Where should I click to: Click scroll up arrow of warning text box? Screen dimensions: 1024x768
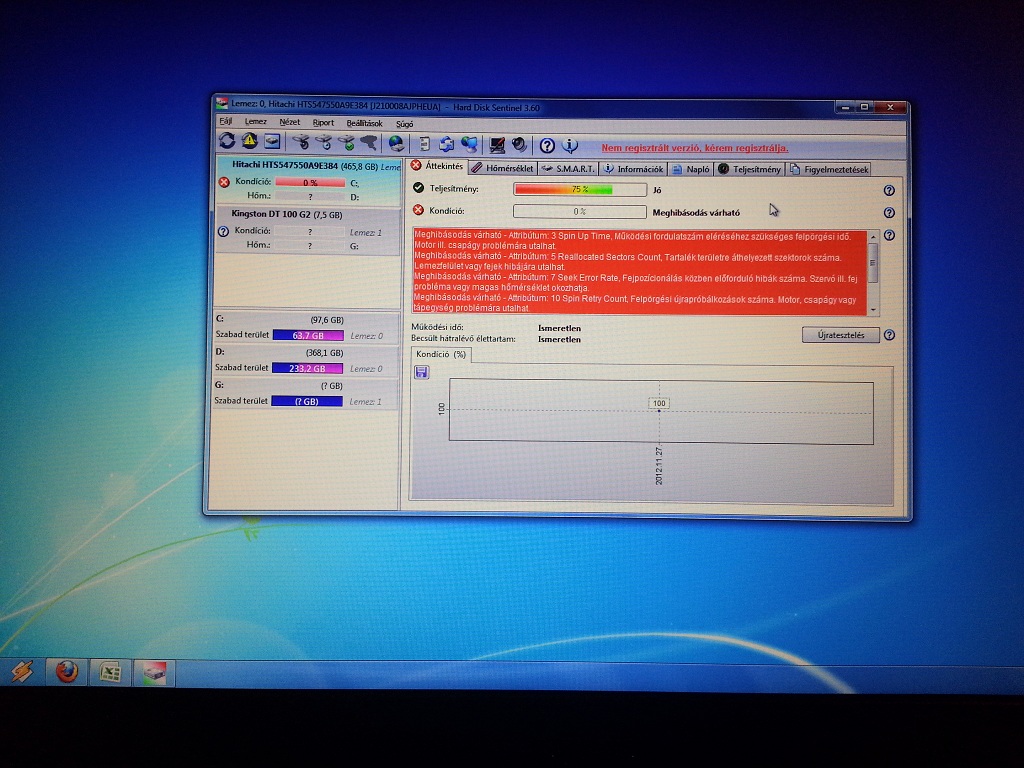[873, 236]
